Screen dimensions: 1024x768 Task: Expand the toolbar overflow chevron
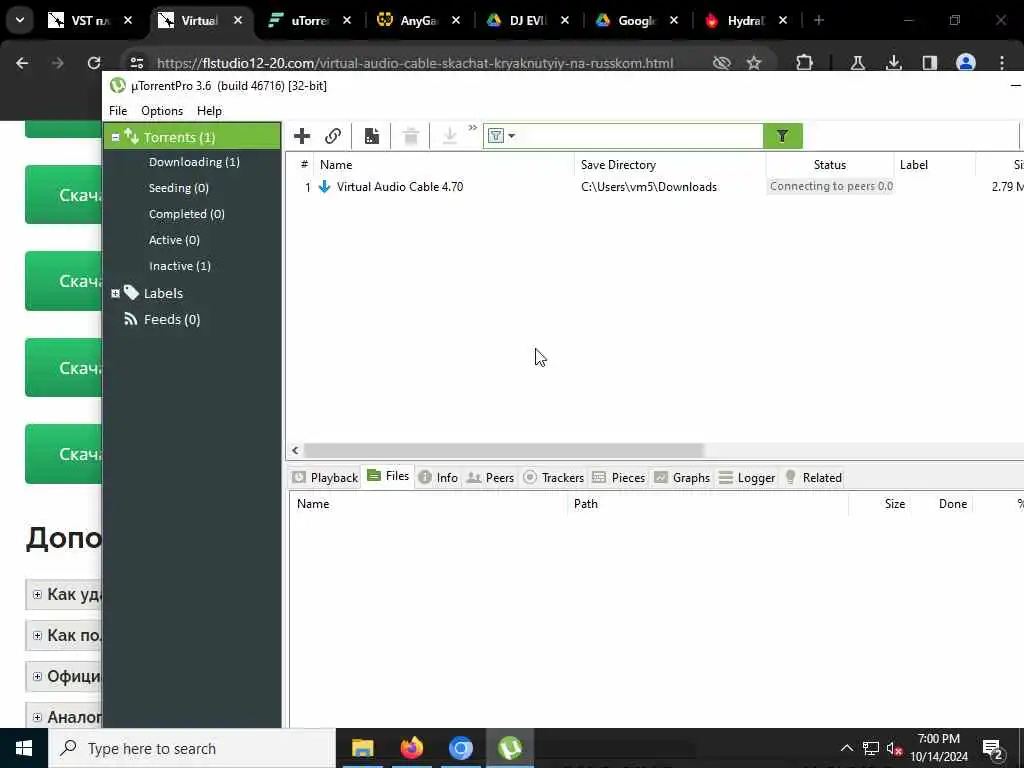tap(472, 127)
